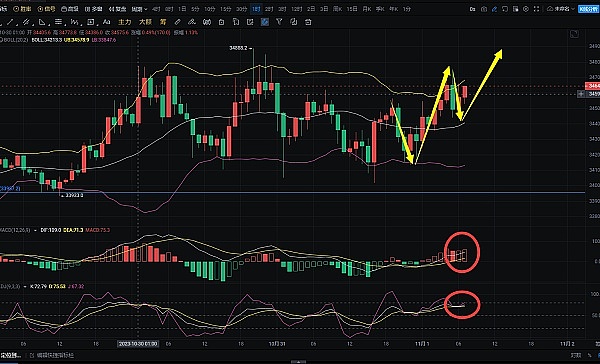Select the Aa text annotation tool
This screenshot has width=600, height=364.
tap(107, 22)
